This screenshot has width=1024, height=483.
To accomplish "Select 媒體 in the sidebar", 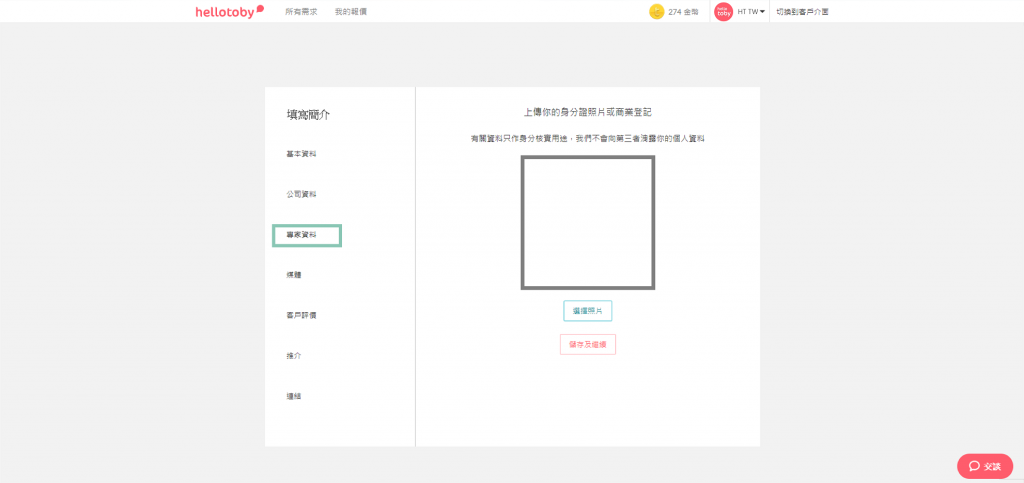I will [293, 275].
